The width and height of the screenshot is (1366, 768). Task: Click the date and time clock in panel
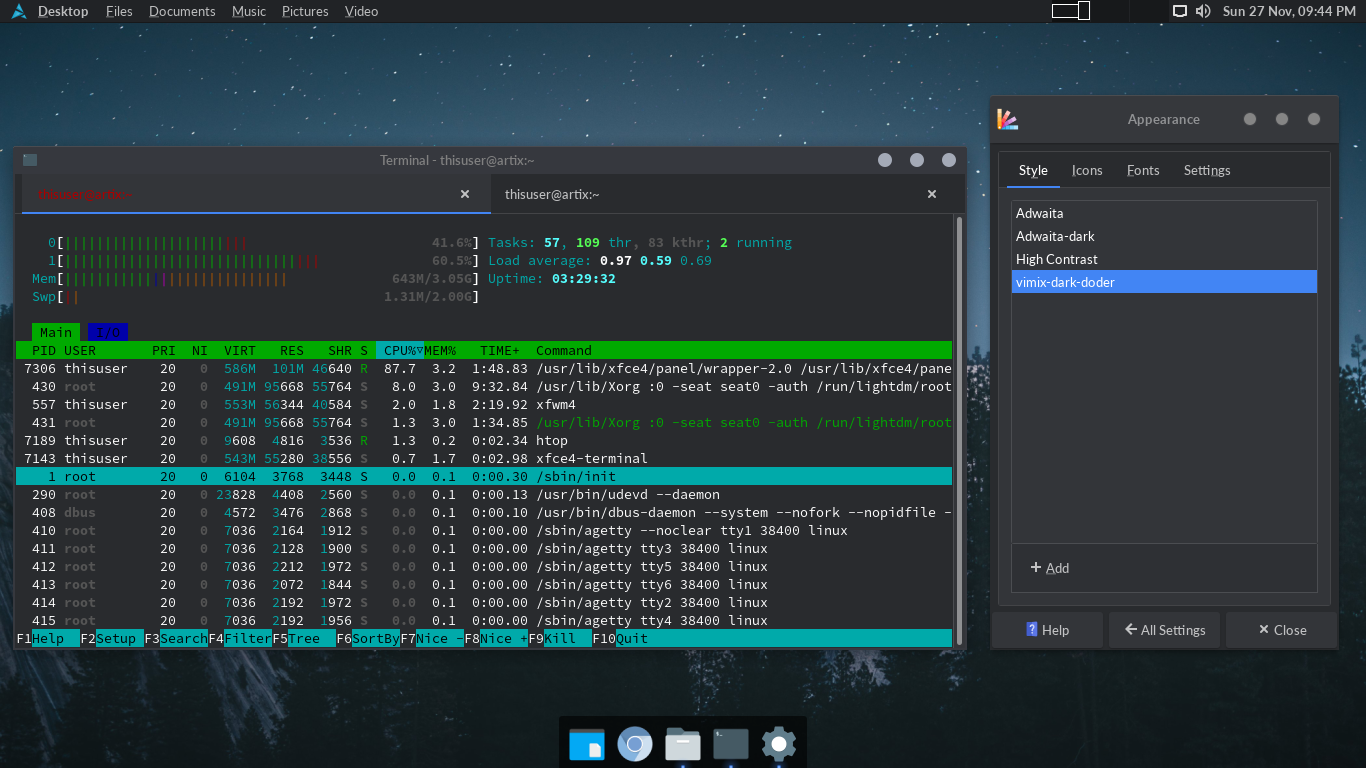(x=1289, y=11)
